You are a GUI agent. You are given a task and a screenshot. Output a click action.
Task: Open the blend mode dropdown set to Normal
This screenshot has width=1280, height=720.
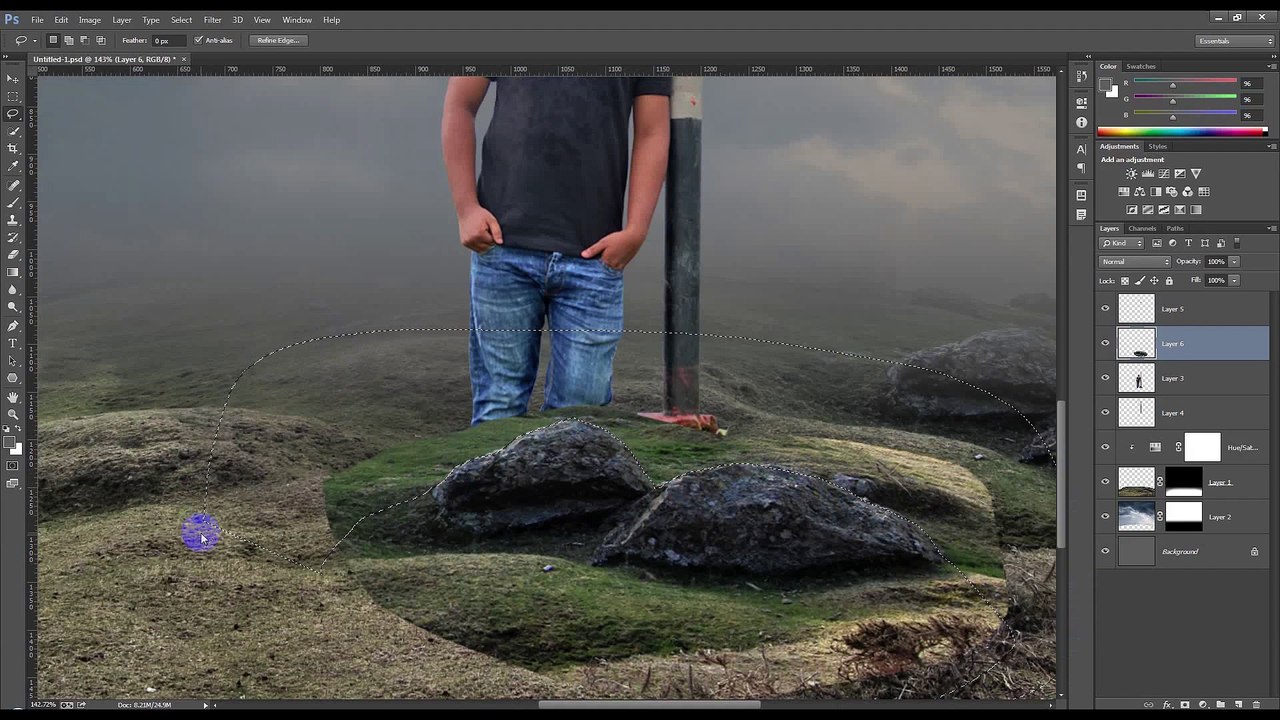[1134, 262]
